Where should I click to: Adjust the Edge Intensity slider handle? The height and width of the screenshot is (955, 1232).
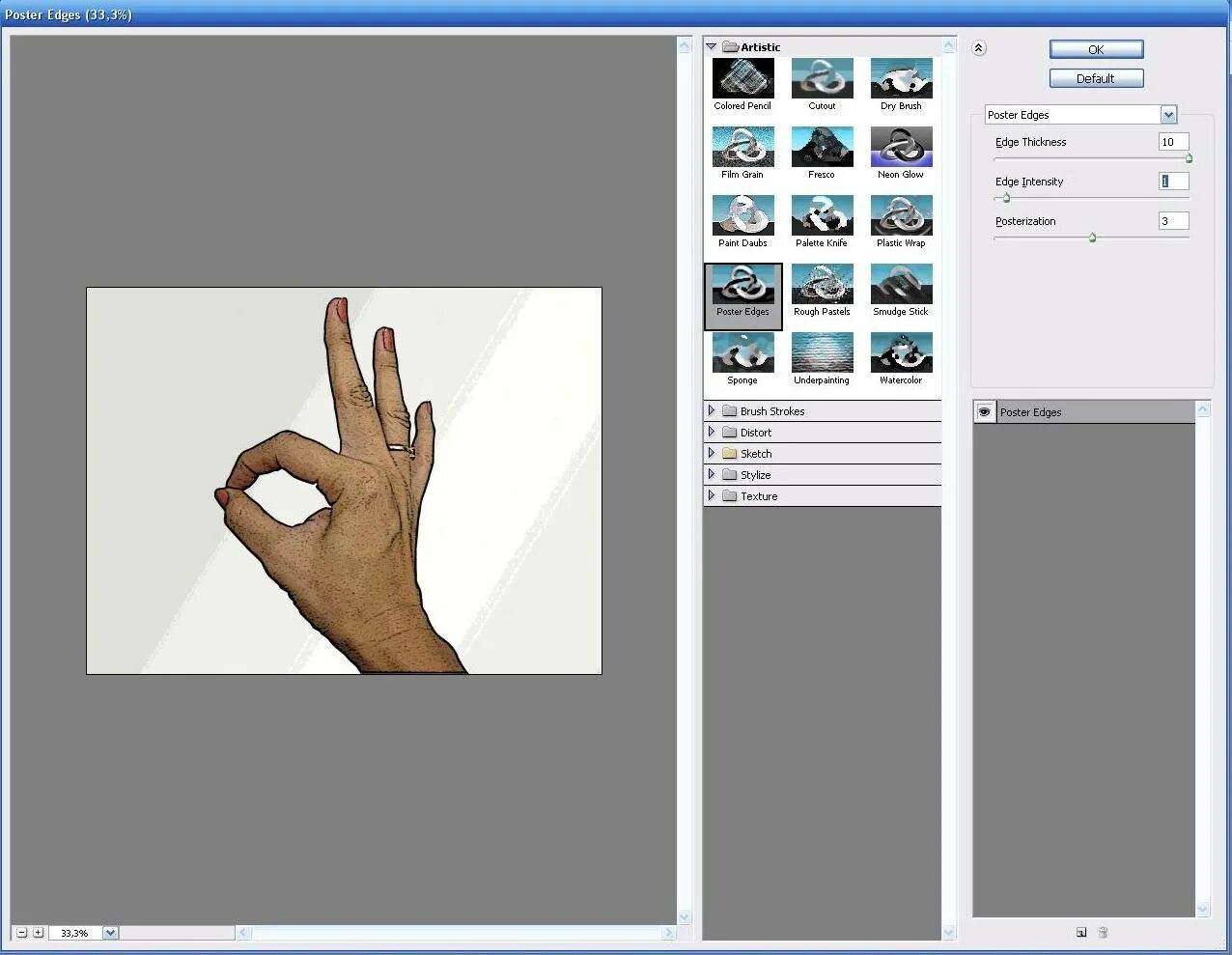tap(1006, 198)
